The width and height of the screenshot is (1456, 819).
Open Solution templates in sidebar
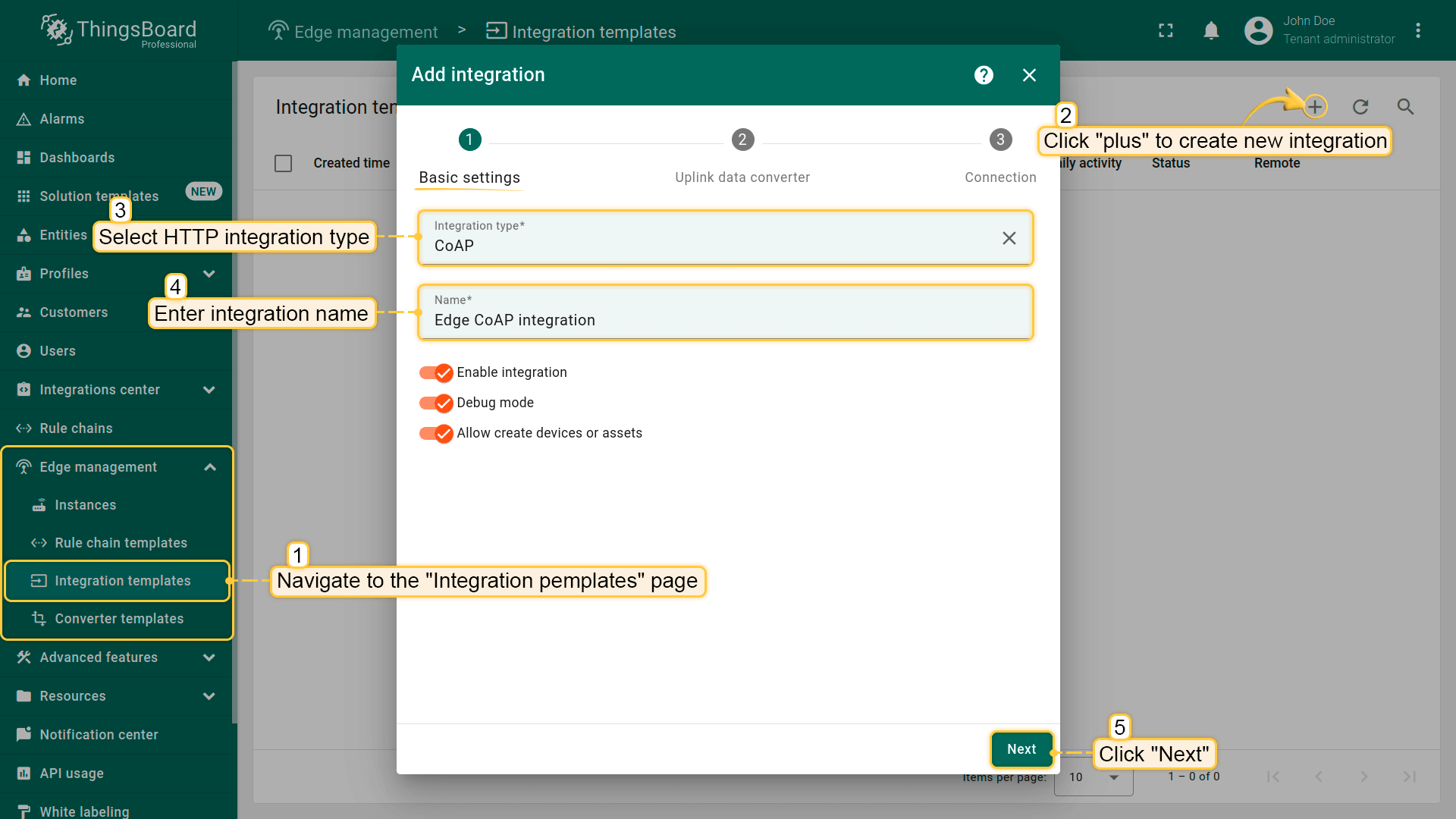point(116,196)
